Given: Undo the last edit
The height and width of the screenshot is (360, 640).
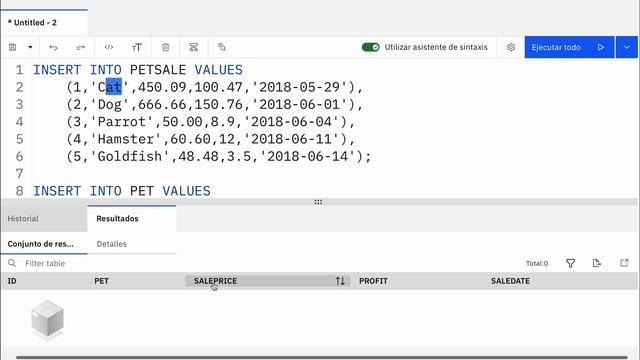Looking at the screenshot, I should 53,47.
